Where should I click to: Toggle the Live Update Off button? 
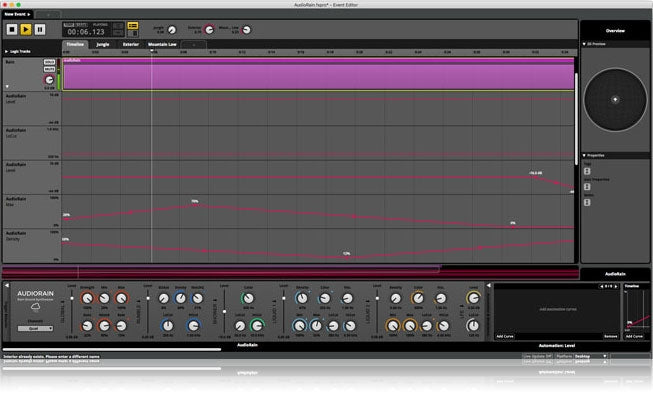coord(538,356)
